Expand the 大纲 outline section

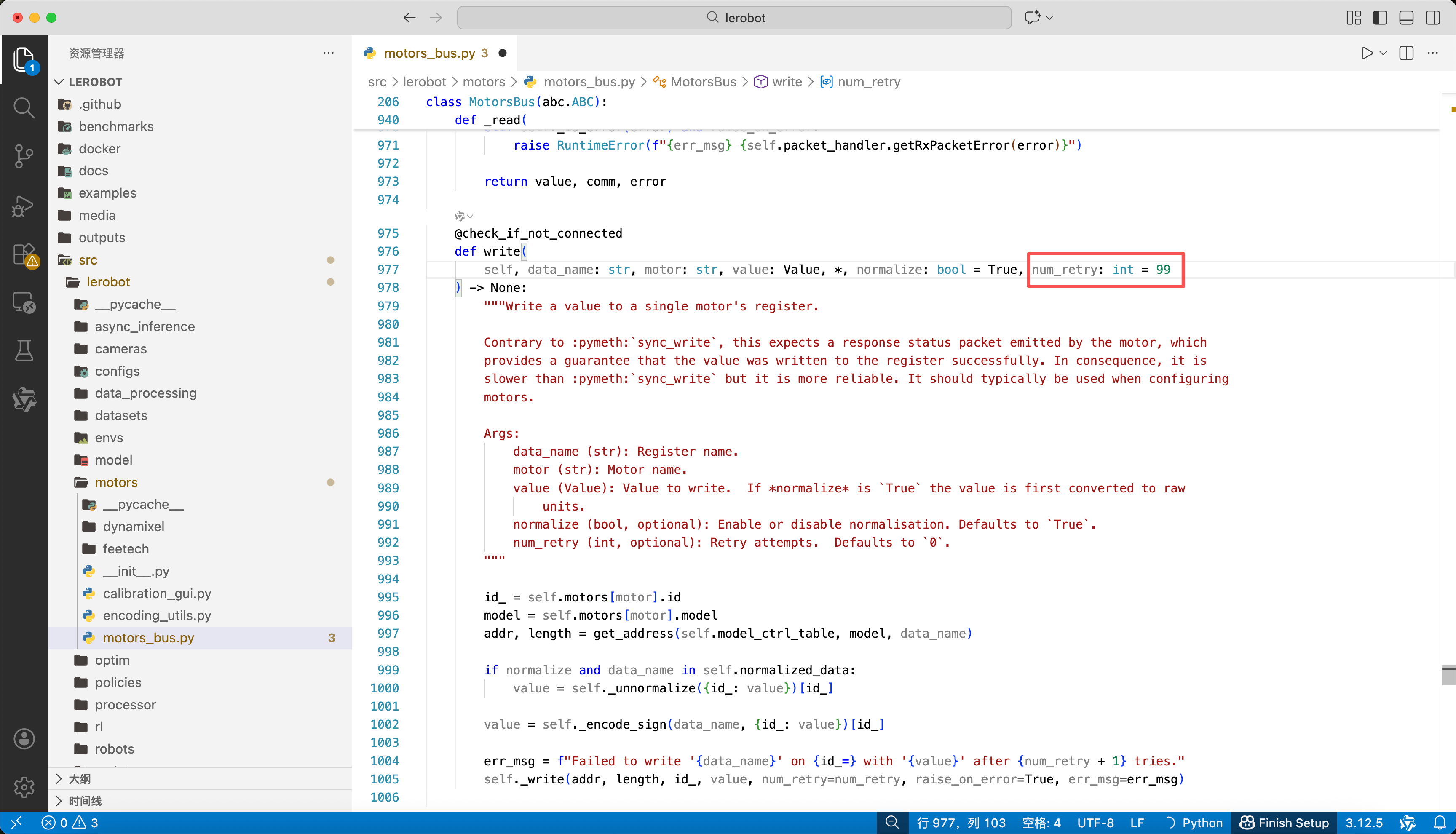pos(201,779)
